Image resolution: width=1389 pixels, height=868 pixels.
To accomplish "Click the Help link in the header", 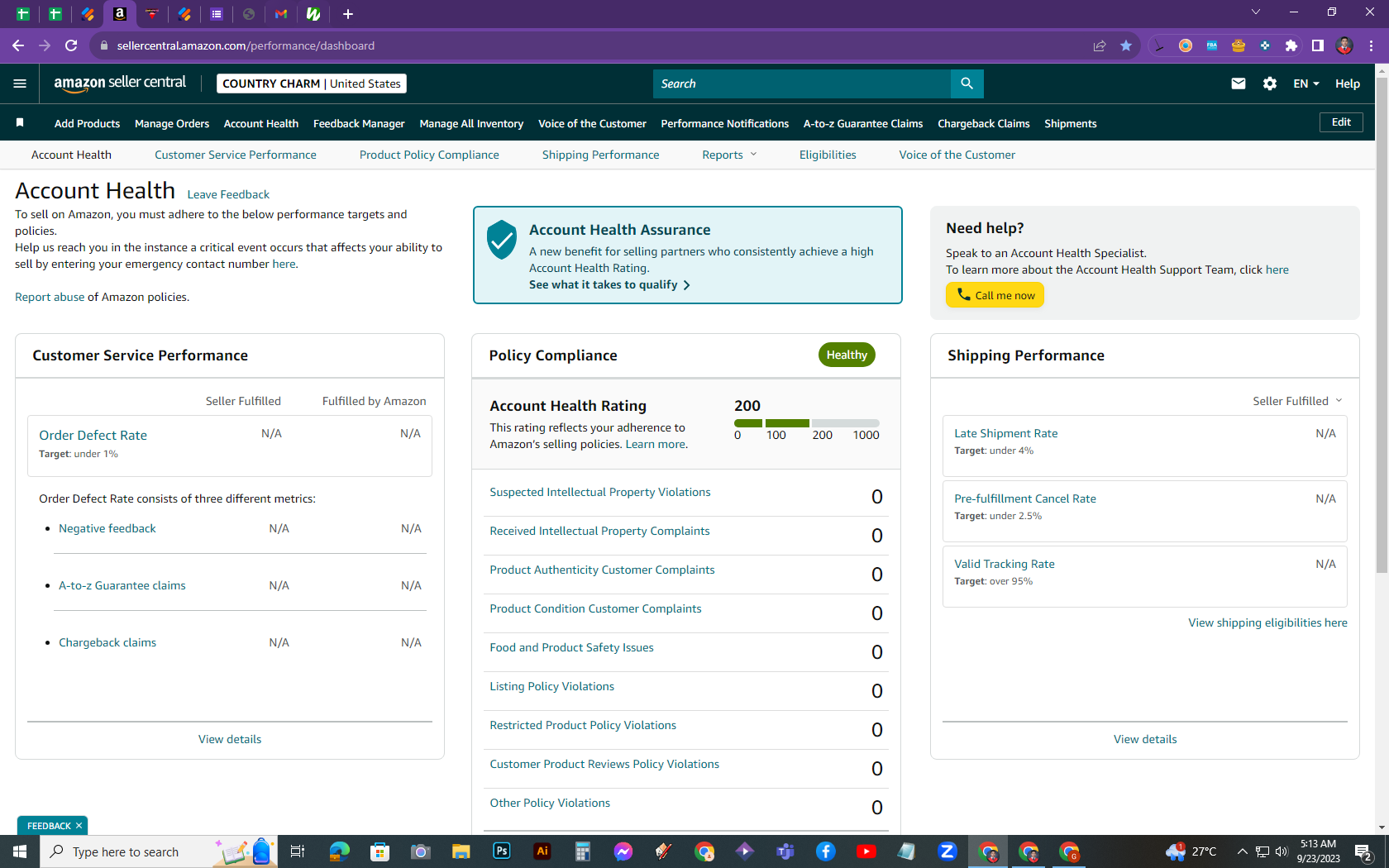I will point(1348,83).
